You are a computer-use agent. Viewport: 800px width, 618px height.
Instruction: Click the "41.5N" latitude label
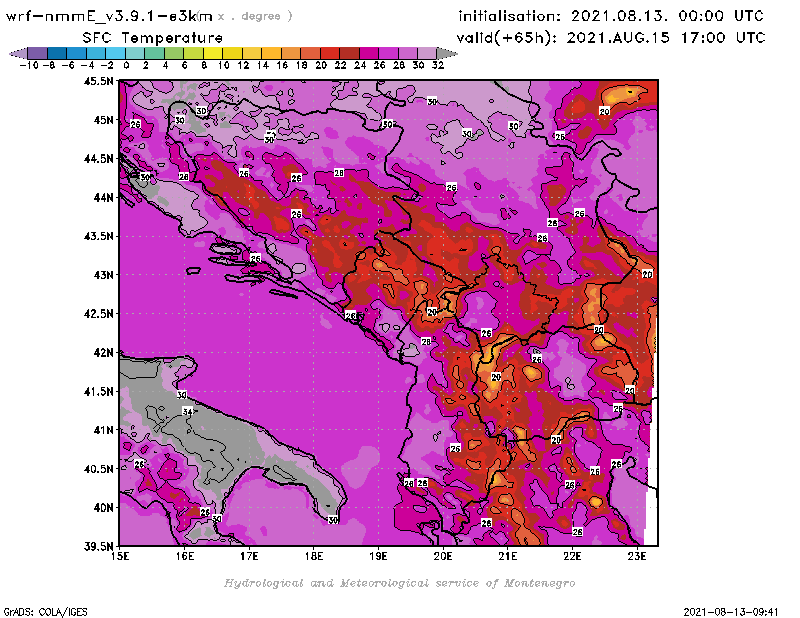click(x=98, y=391)
